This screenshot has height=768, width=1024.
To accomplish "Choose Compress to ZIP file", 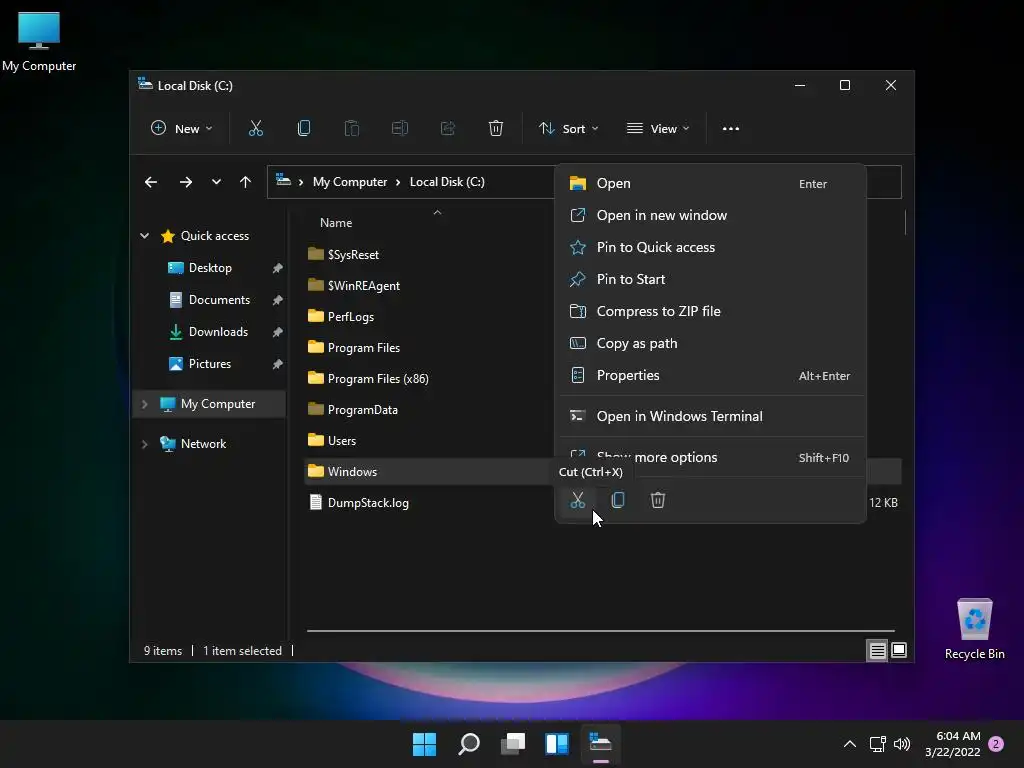I will (x=710, y=312).
